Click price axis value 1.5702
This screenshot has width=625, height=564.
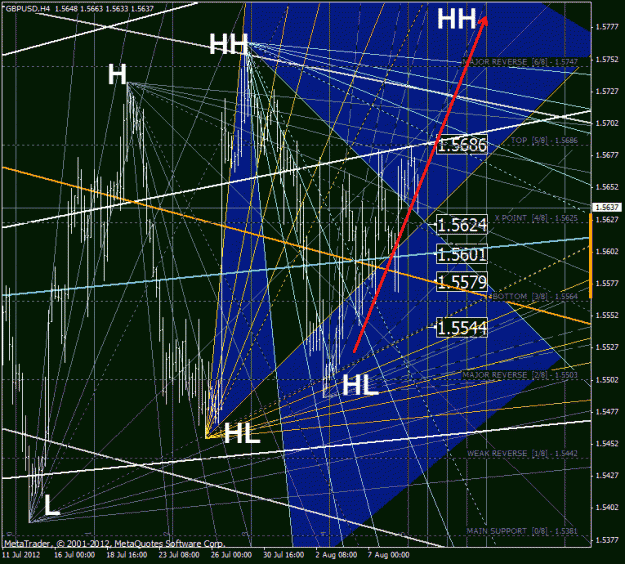pyautogui.click(x=607, y=123)
